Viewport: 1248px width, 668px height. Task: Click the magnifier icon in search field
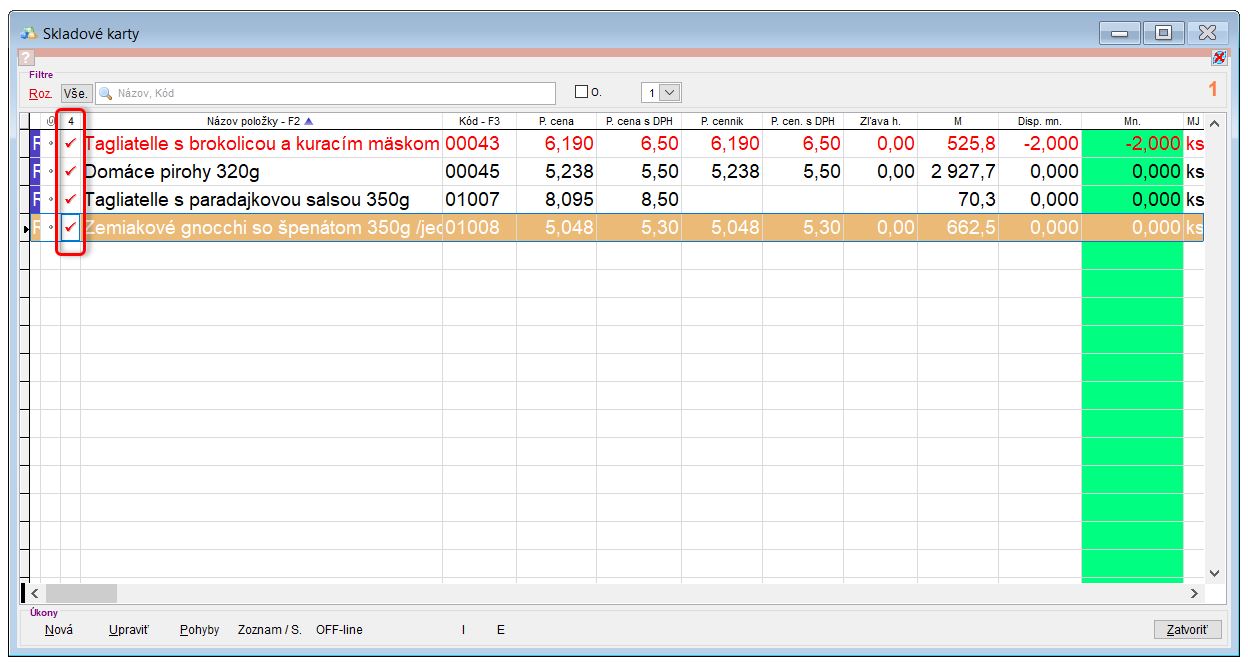click(105, 93)
